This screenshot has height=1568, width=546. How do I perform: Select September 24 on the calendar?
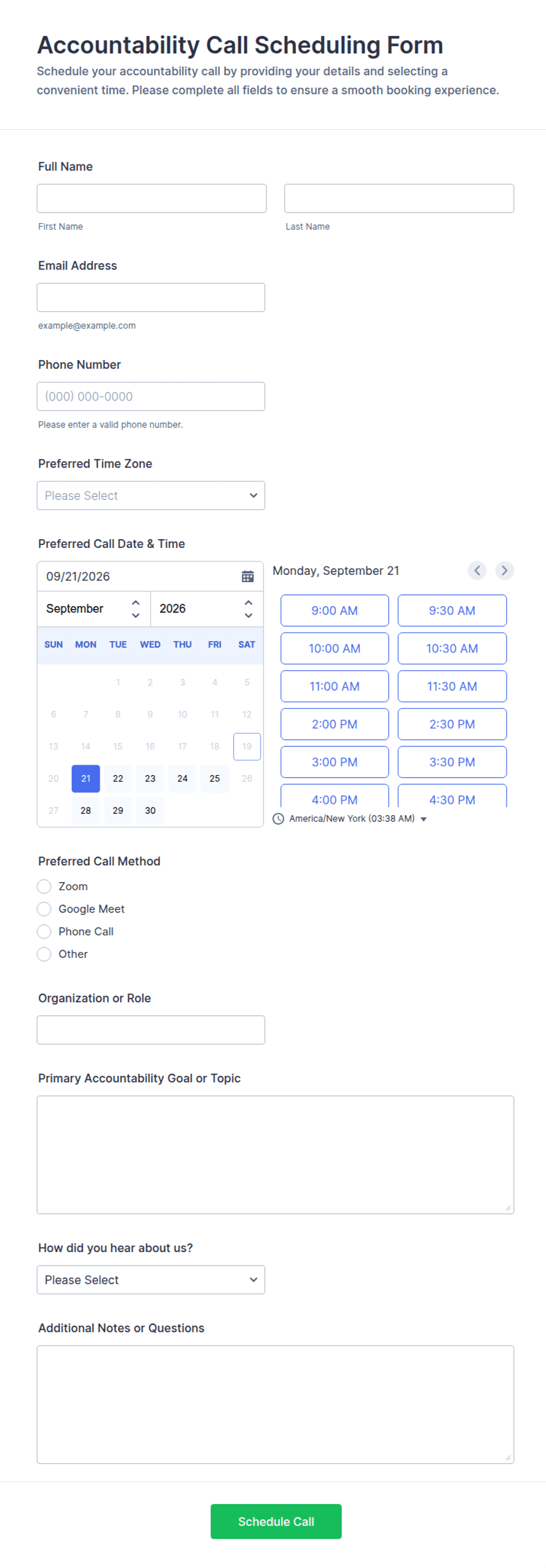183,779
